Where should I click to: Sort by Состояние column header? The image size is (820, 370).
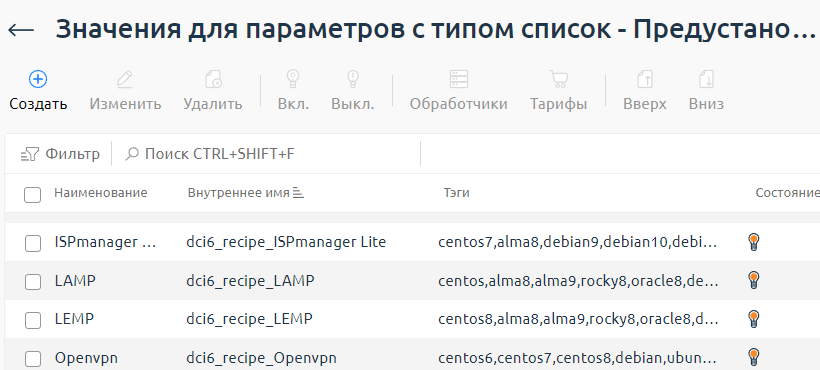tap(787, 193)
